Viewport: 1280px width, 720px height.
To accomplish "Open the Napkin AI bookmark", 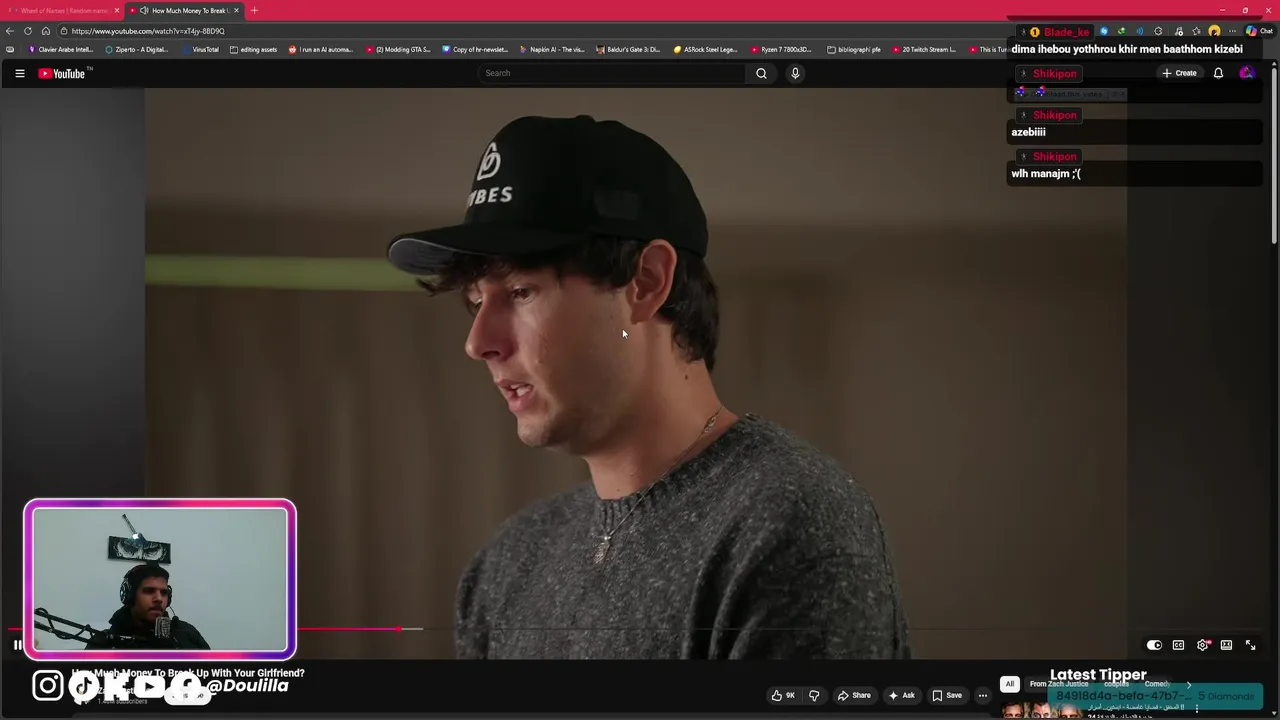I will 552,49.
